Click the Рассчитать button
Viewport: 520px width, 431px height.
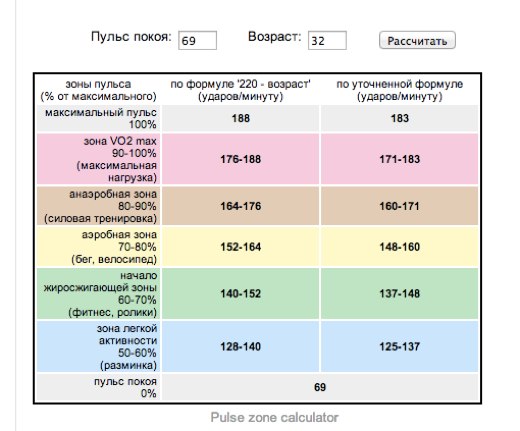pos(417,40)
